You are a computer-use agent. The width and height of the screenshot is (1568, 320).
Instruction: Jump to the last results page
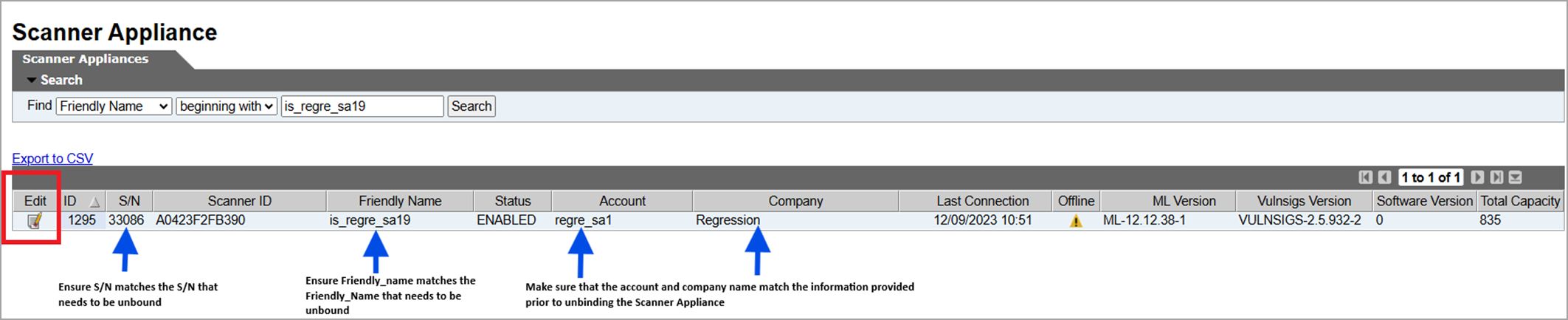[x=1496, y=177]
